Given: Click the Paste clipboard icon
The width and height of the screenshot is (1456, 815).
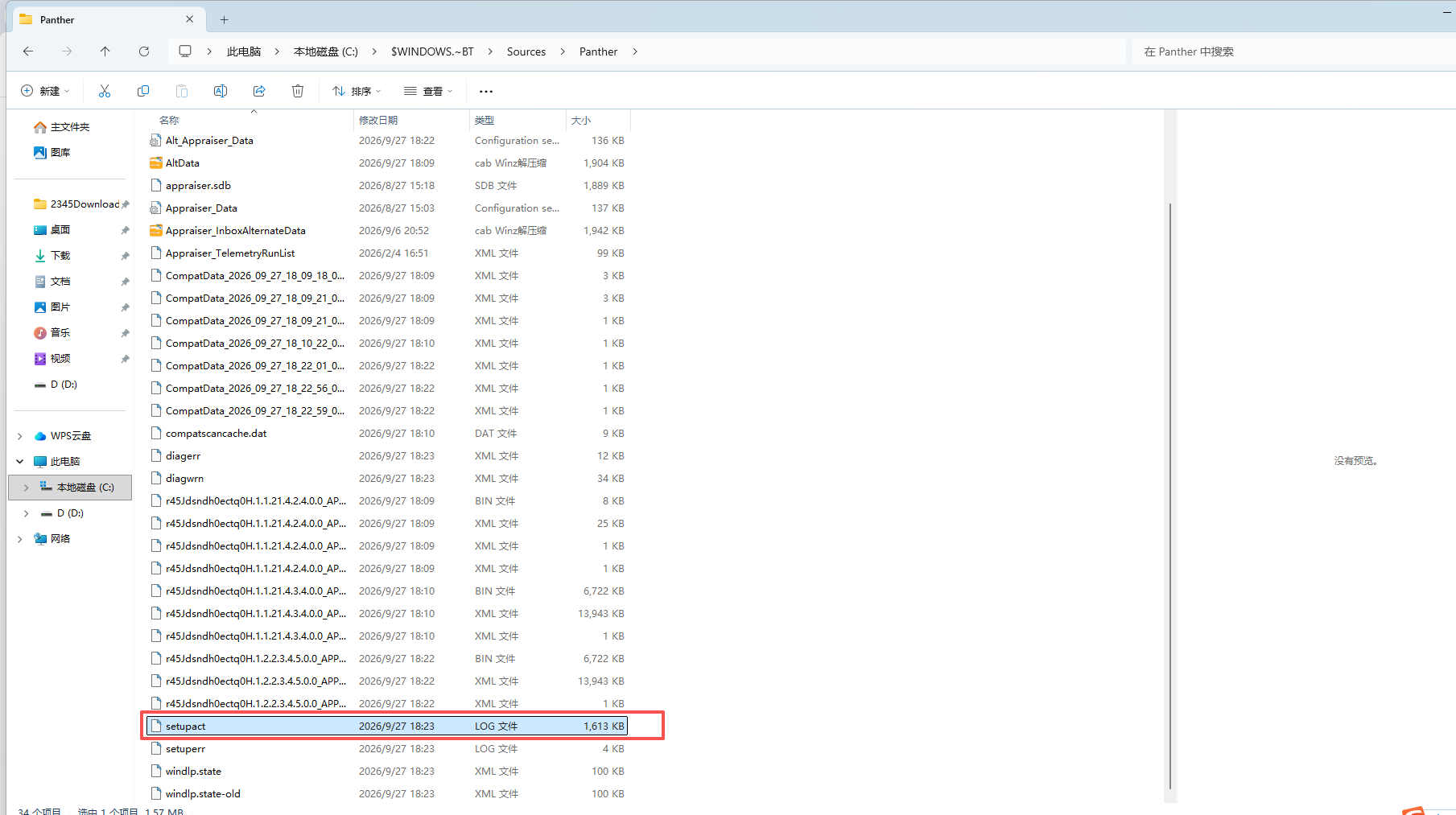Looking at the screenshot, I should [182, 91].
